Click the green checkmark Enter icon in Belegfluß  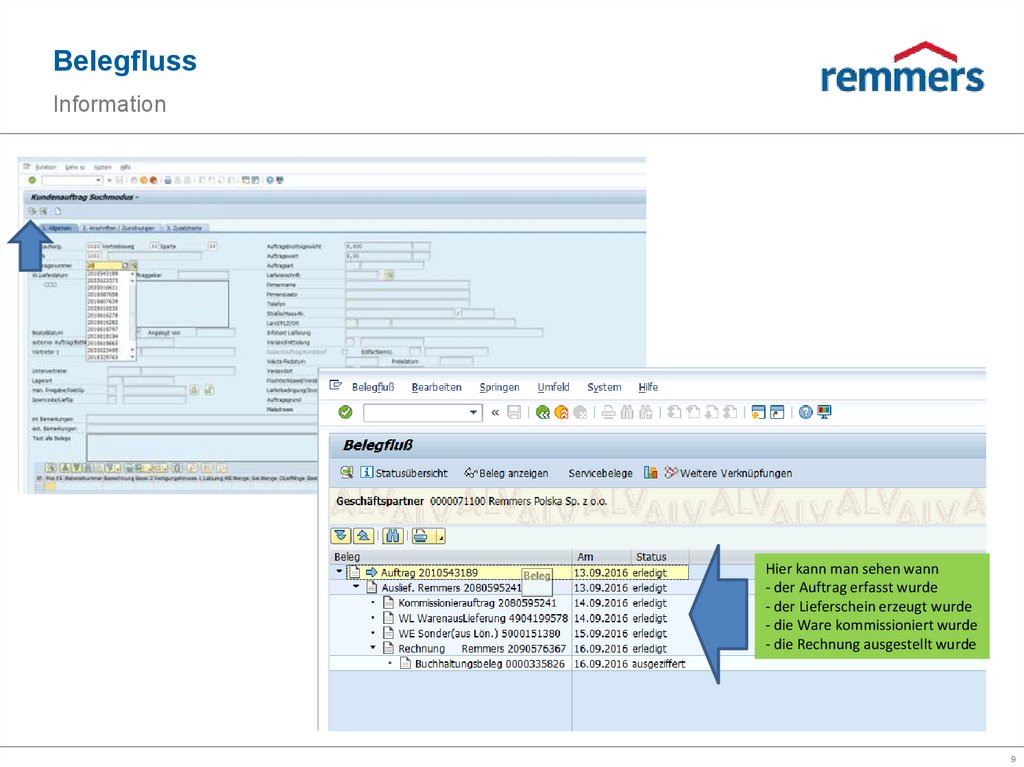tap(345, 412)
